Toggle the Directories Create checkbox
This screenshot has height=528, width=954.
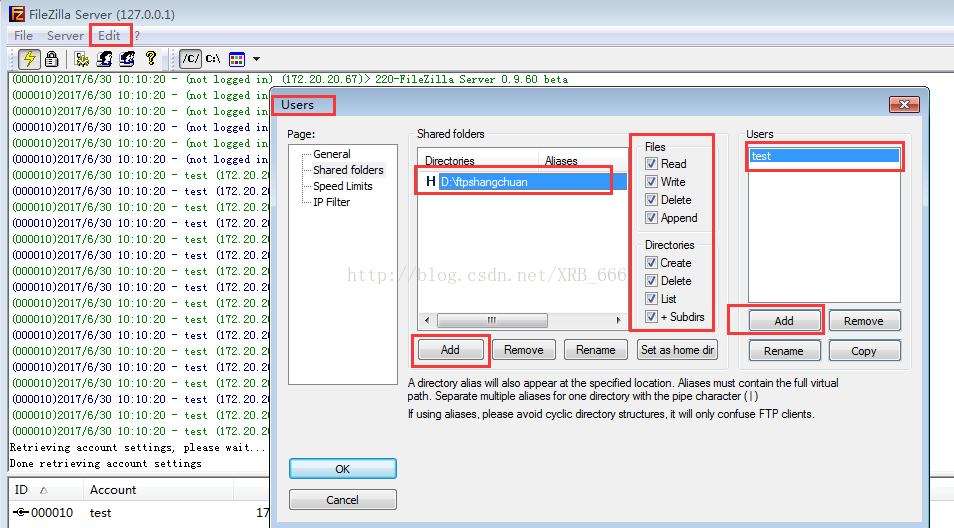point(652,263)
